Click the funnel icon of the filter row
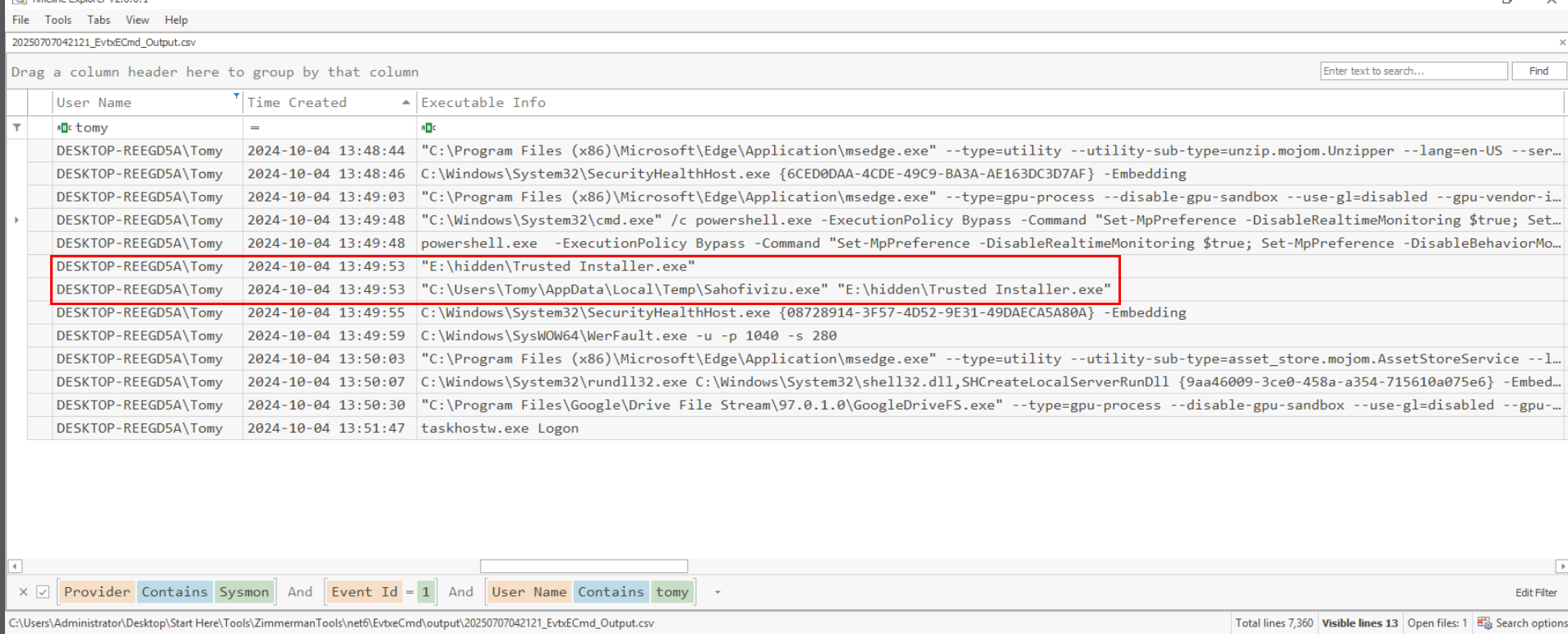 click(16, 127)
